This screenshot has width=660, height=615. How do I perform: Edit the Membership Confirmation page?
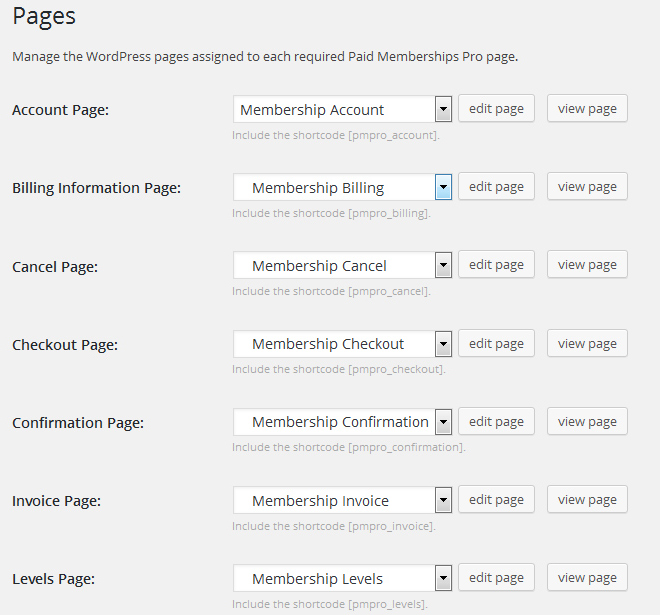(496, 421)
